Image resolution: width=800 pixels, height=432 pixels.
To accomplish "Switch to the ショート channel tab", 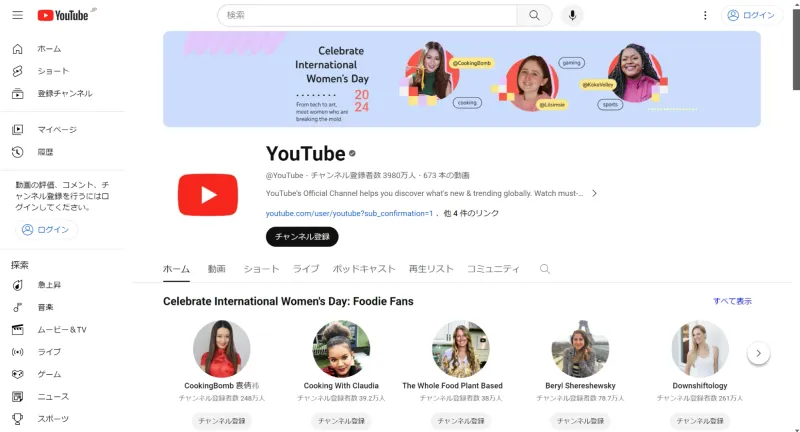I will 261,269.
